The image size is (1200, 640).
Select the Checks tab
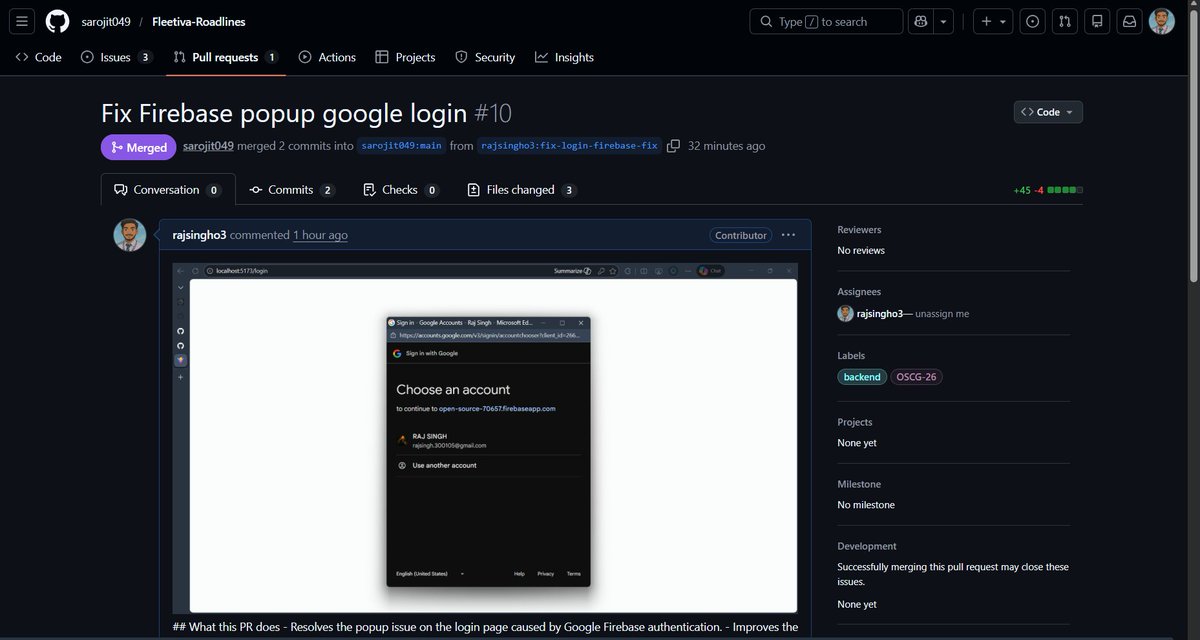401,189
